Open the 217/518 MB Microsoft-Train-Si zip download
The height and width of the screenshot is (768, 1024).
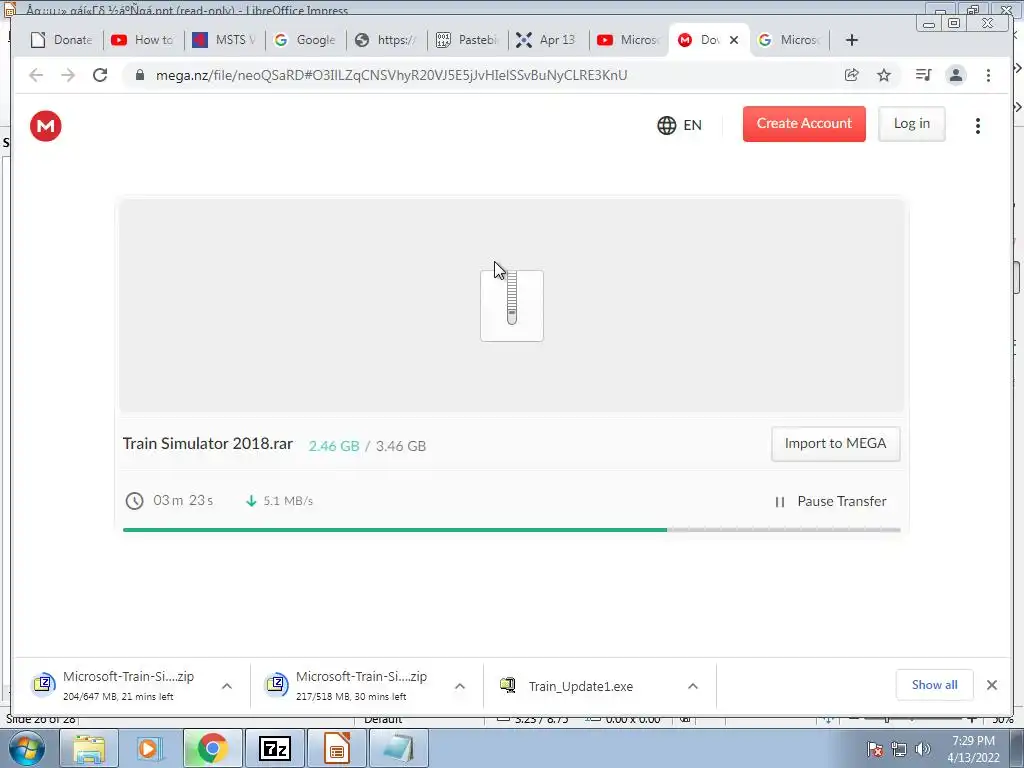[x=360, y=686]
